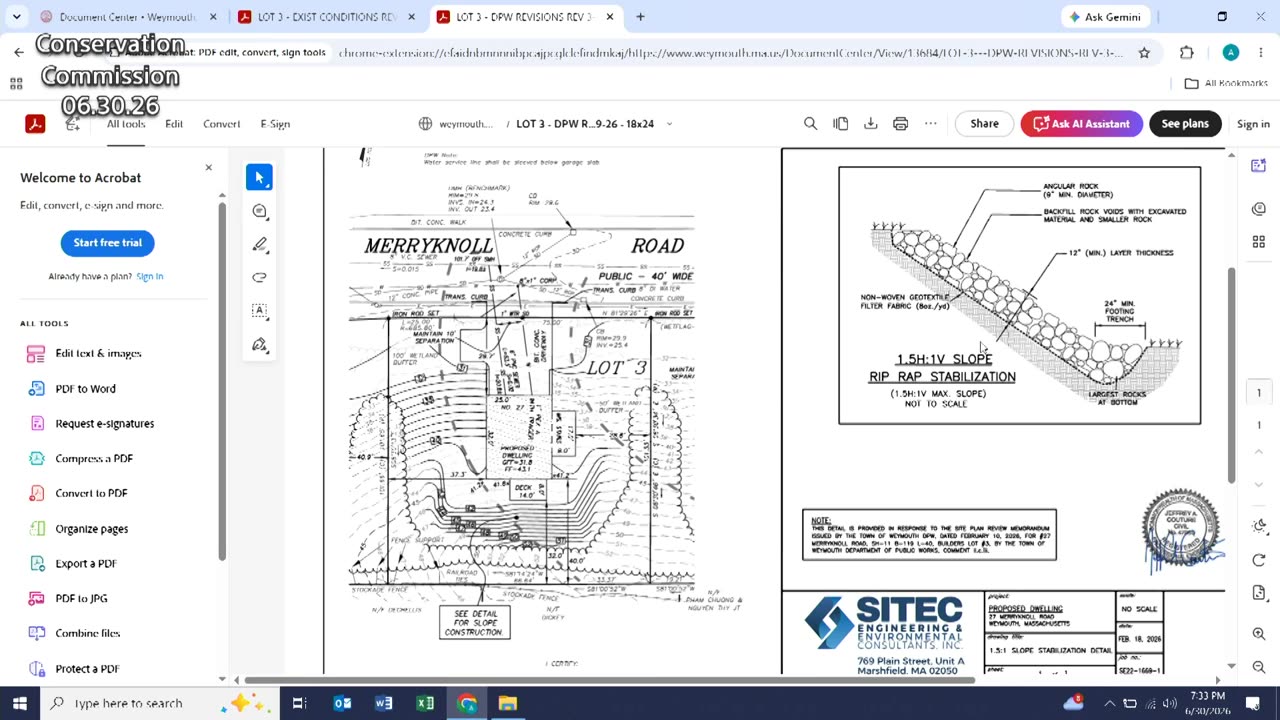
Task: Open Export a PDF tool
Action: coord(86,563)
